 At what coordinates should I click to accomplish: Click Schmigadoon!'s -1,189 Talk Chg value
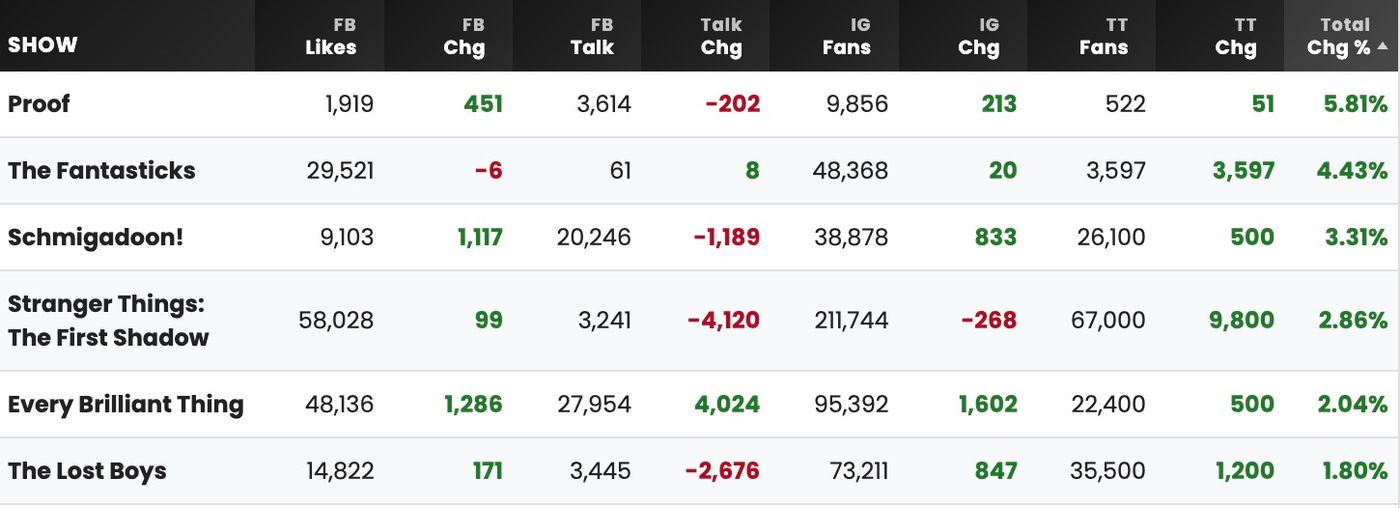click(x=726, y=238)
